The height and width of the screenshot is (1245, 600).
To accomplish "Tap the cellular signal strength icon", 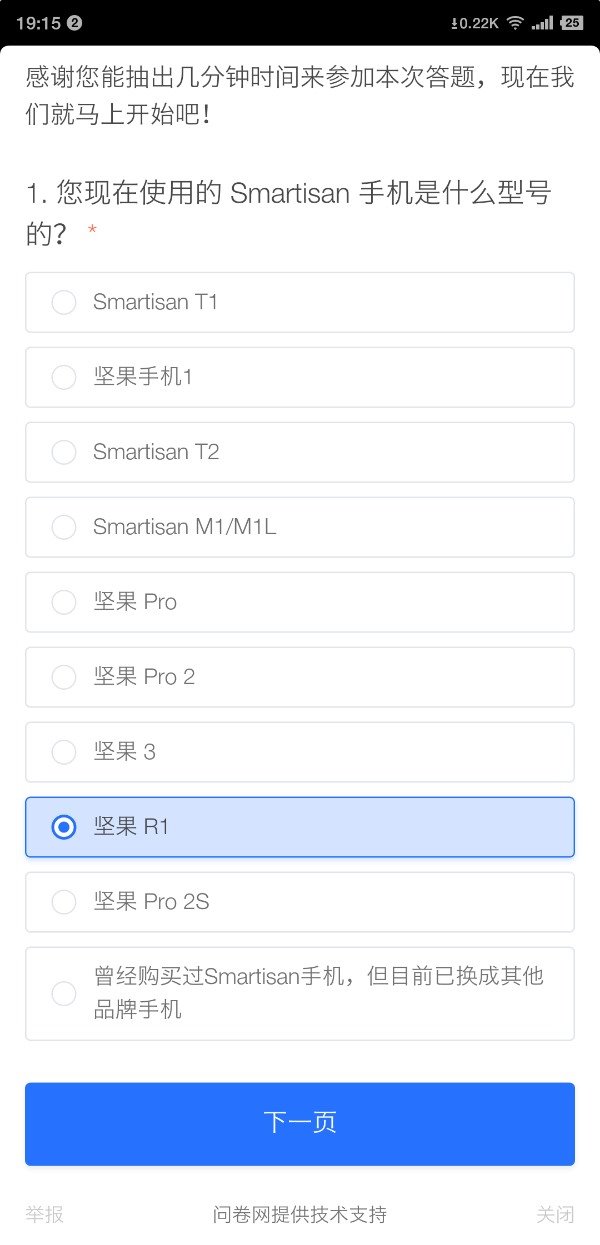I will (542, 23).
